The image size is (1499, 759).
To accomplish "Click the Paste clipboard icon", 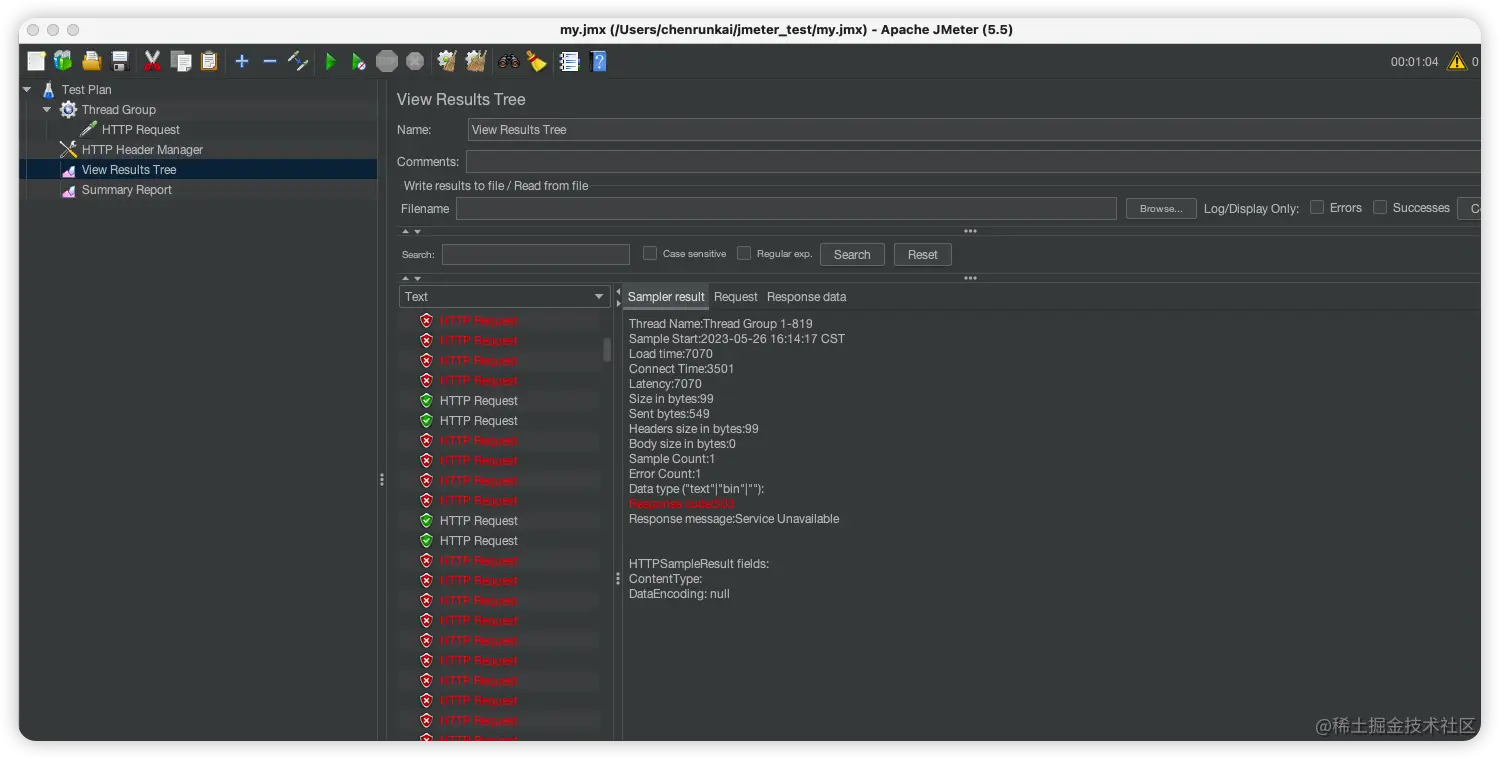I will point(208,62).
